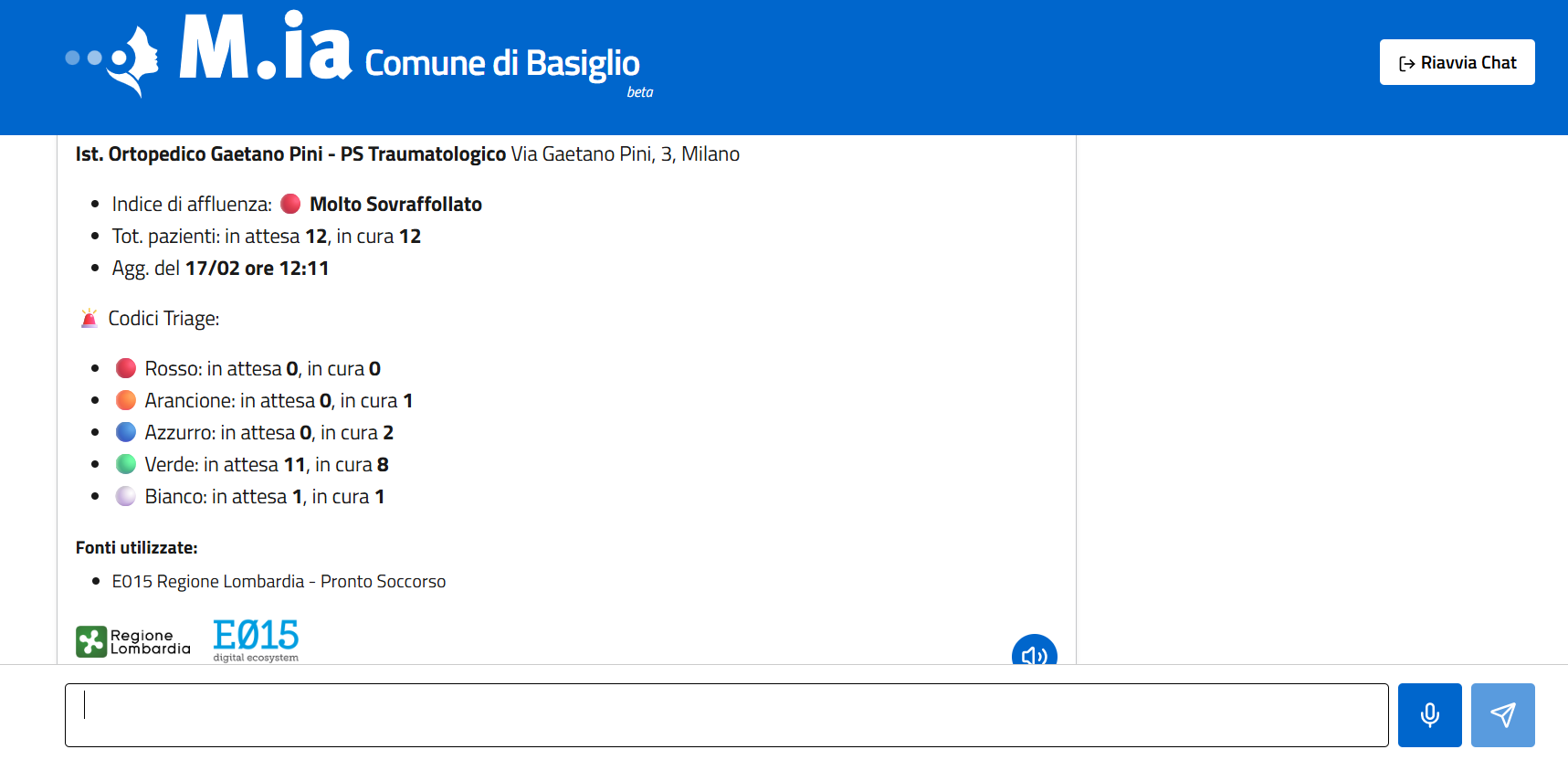Click the send message paper plane icon
This screenshot has width=1568, height=760.
point(1502,714)
